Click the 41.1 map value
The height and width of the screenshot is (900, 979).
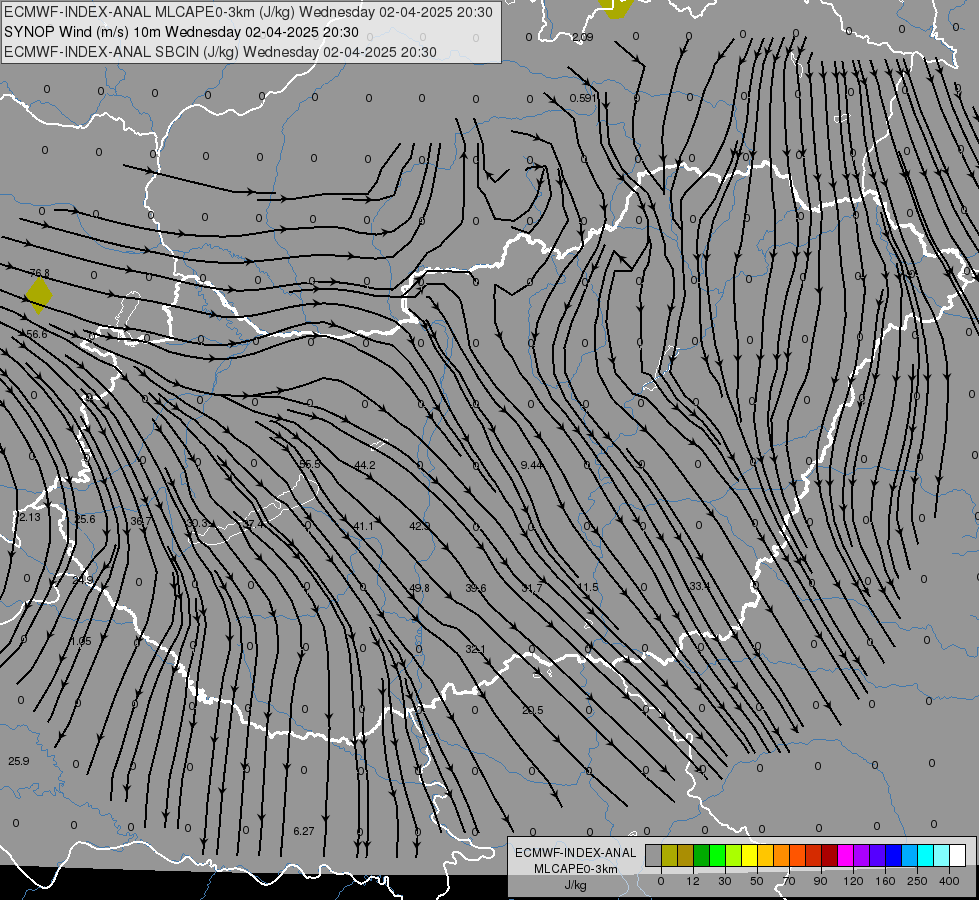[x=363, y=527]
